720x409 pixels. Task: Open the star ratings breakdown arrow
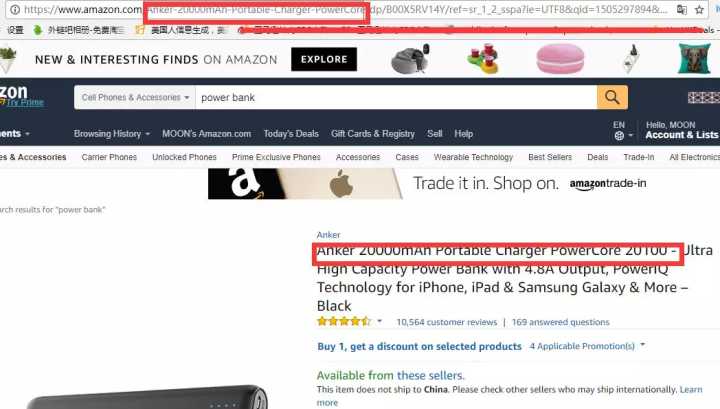(x=380, y=321)
